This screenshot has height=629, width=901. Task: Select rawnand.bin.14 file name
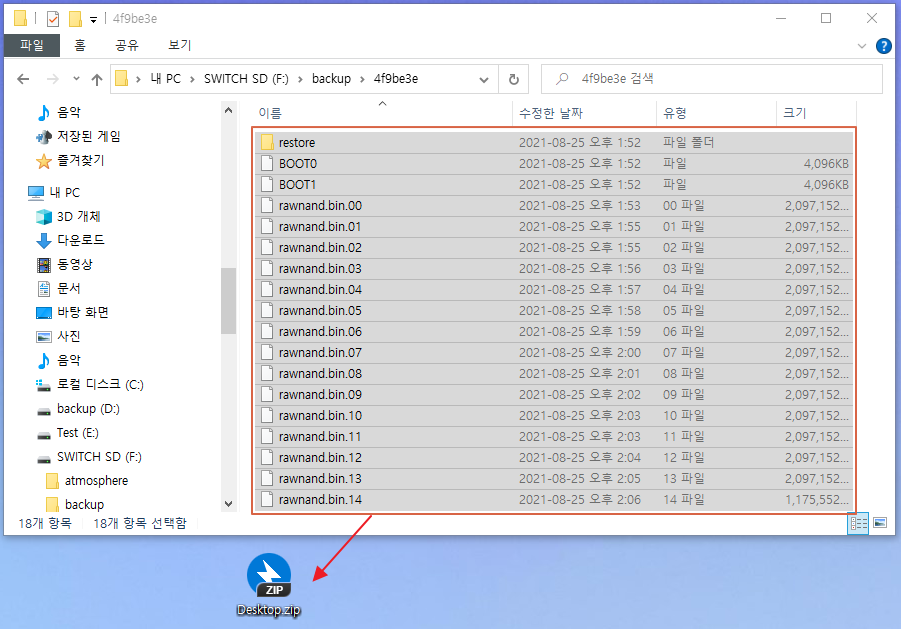[320, 499]
